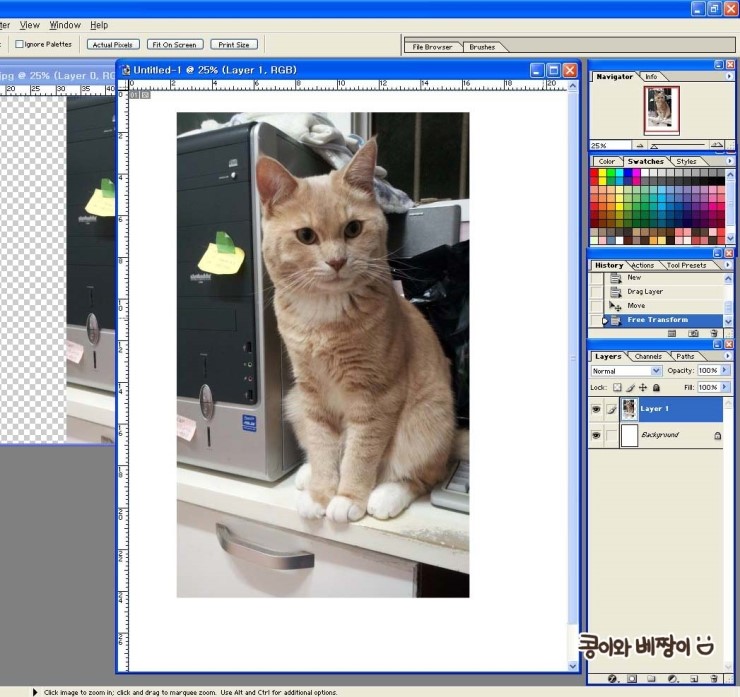Toggle Ignore Palettes checkbox
Image resolution: width=740 pixels, height=697 pixels.
[x=19, y=44]
